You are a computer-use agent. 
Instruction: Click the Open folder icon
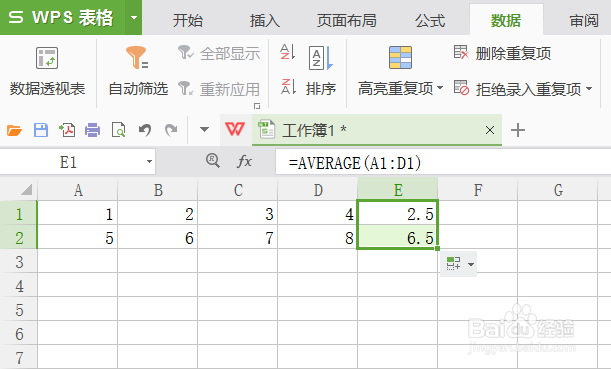tap(14, 130)
